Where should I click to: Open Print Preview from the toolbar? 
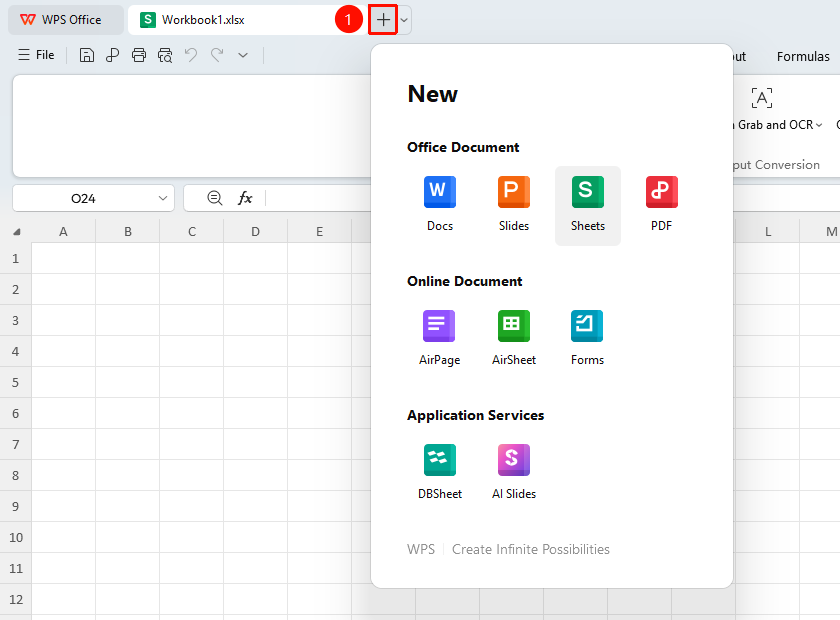165,55
